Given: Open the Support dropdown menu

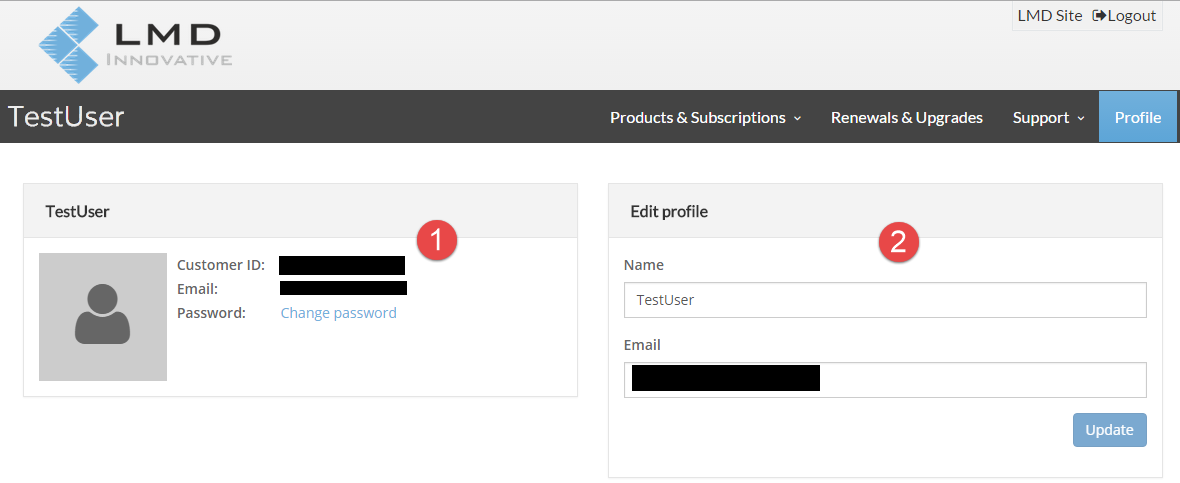Looking at the screenshot, I should pyautogui.click(x=1048, y=118).
